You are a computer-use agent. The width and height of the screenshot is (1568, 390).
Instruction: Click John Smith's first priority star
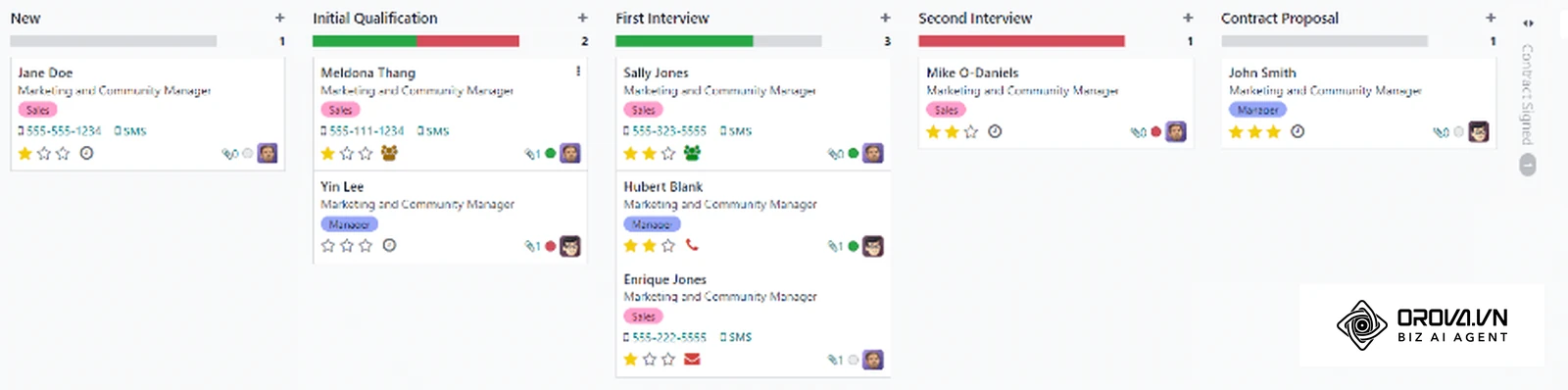[x=1237, y=131]
